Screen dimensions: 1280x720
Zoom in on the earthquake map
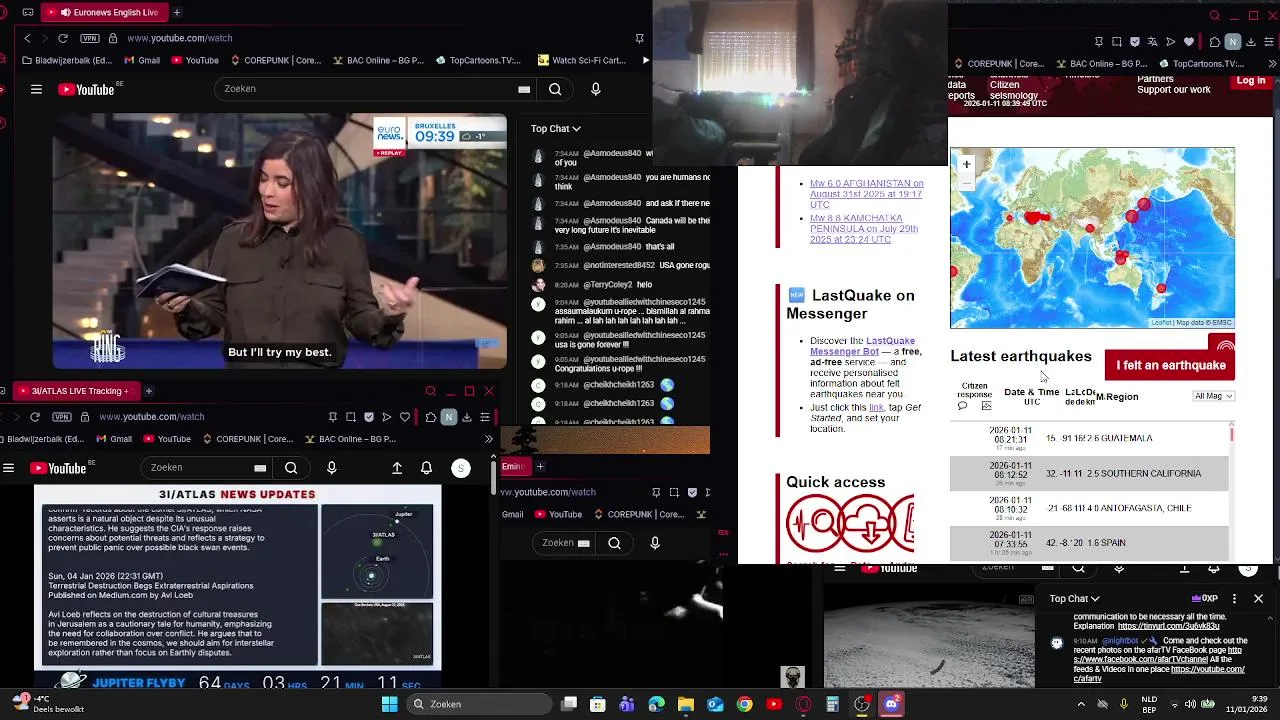(966, 164)
